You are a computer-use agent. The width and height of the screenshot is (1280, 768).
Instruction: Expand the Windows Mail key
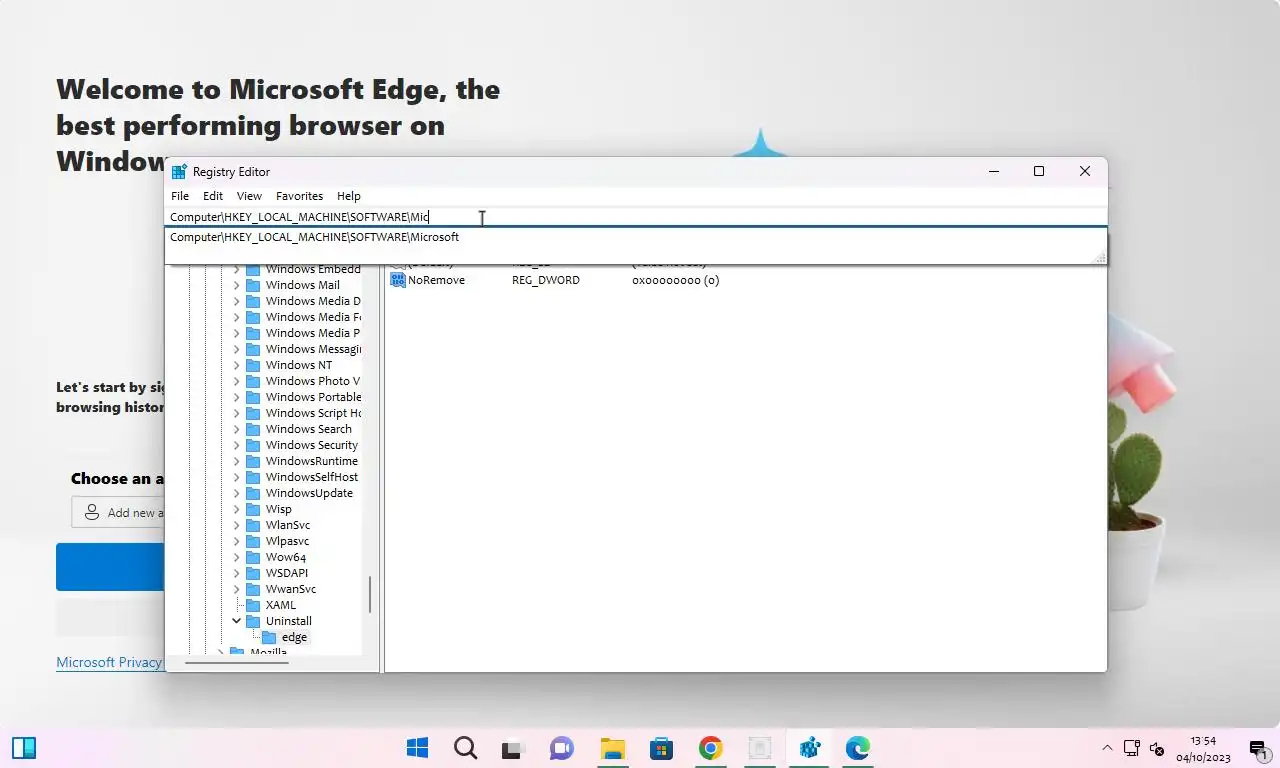coord(237,285)
